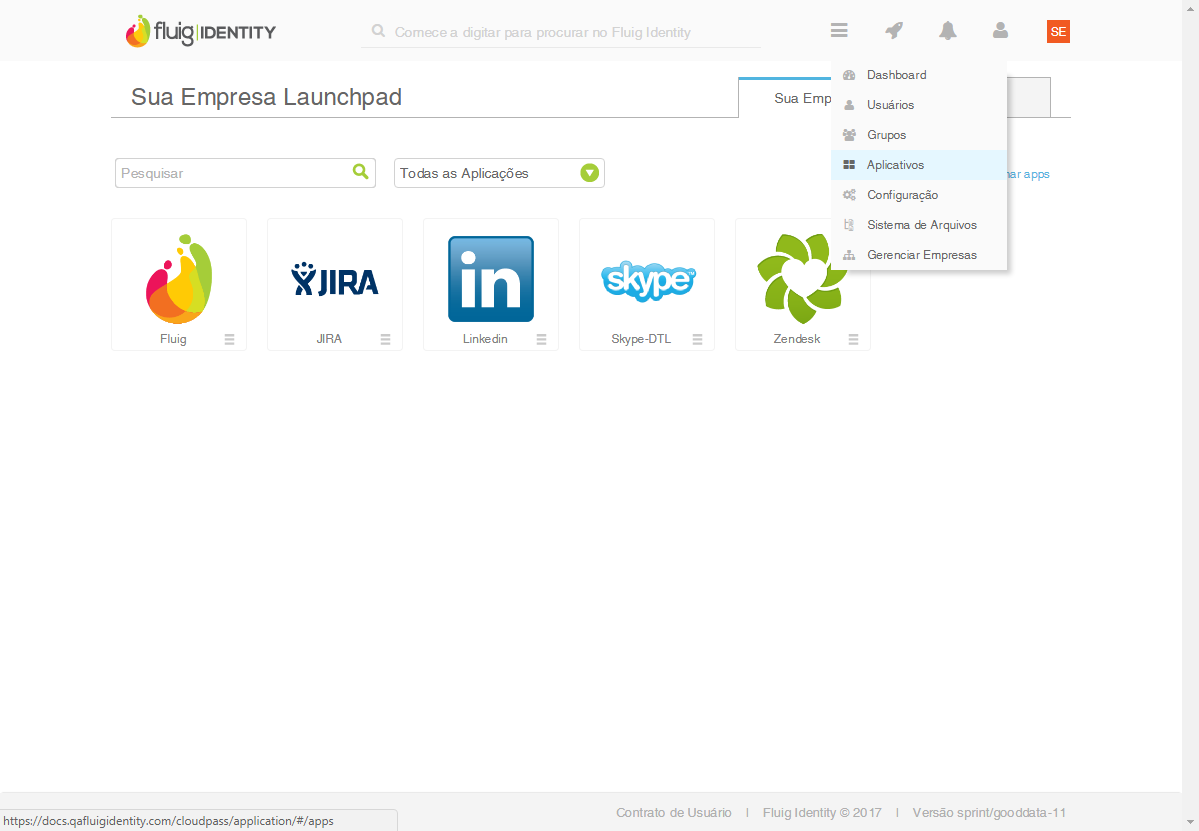
Task: Launch the Zendesk app tile
Action: tap(803, 284)
